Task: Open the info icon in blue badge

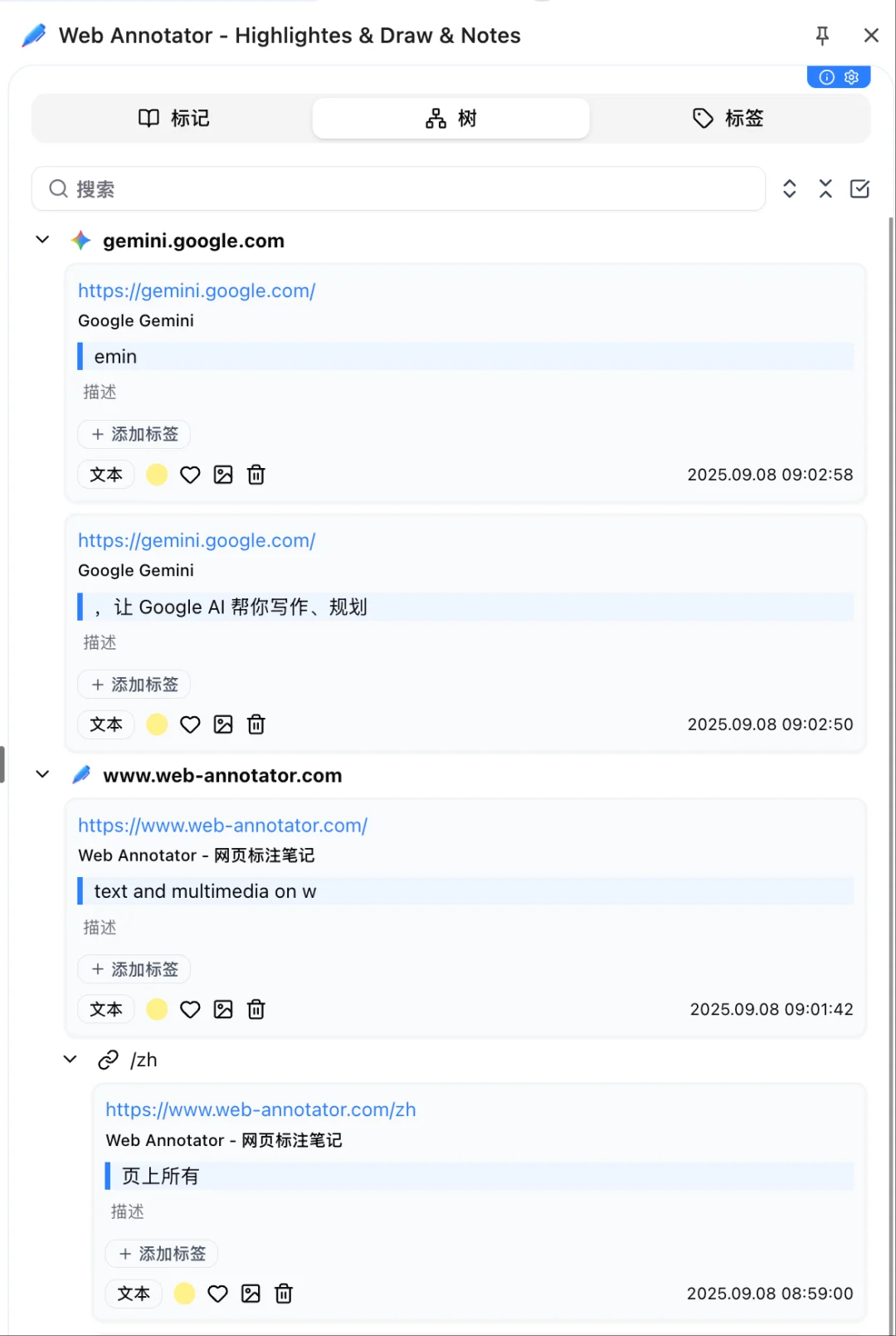Action: 826,77
